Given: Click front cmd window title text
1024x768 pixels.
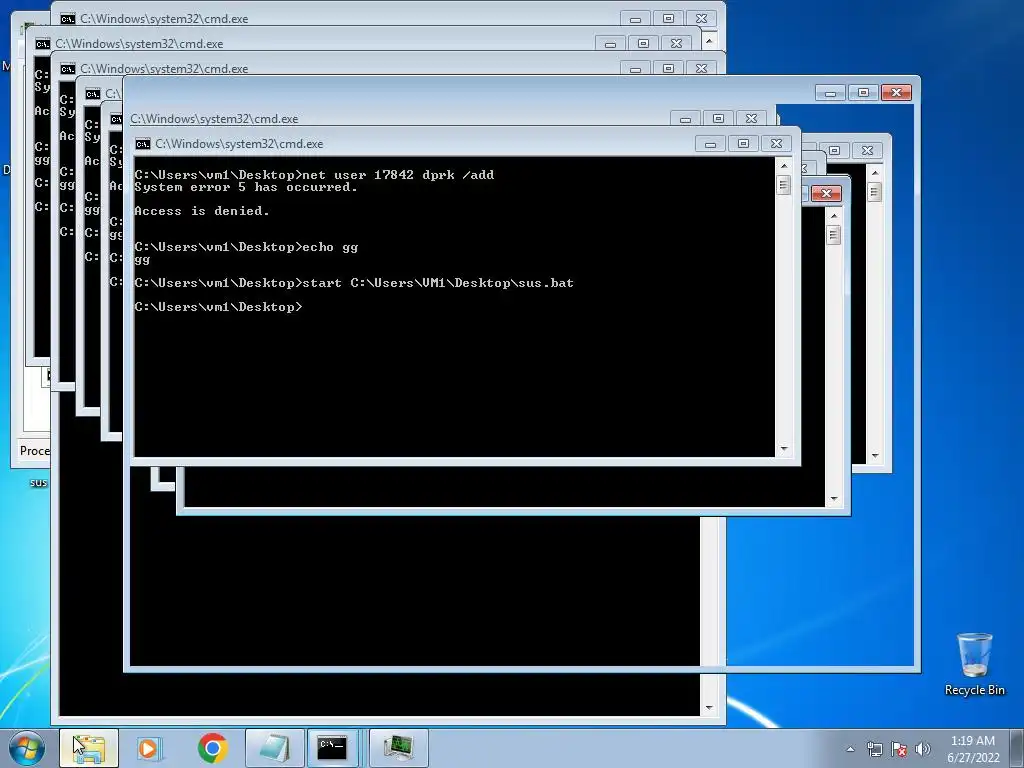Looking at the screenshot, I should click(x=239, y=144).
